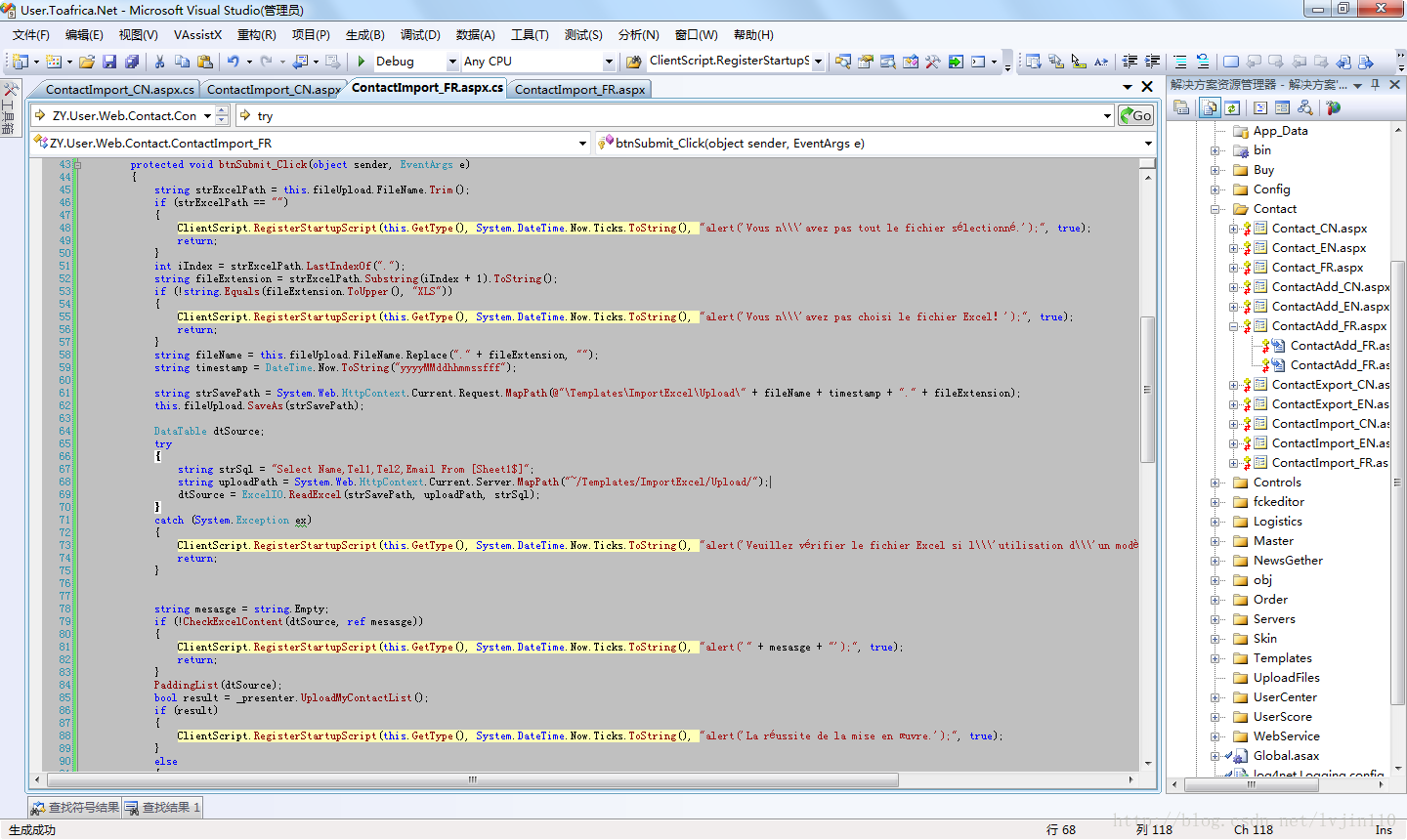Click the Decrease Line Indent icon
This screenshot has height=840, width=1407.
tap(1130, 62)
